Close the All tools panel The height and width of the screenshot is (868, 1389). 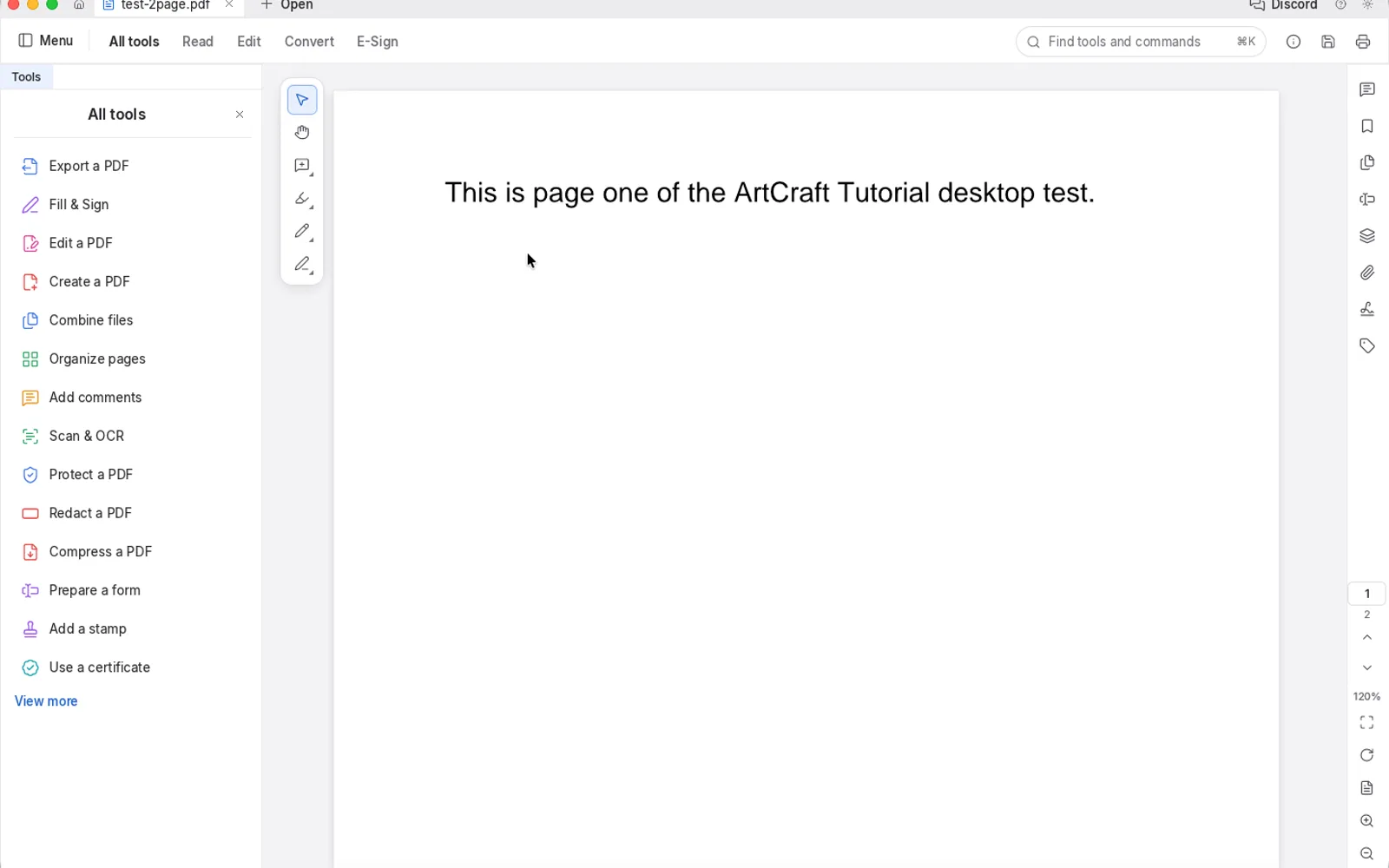click(x=240, y=115)
